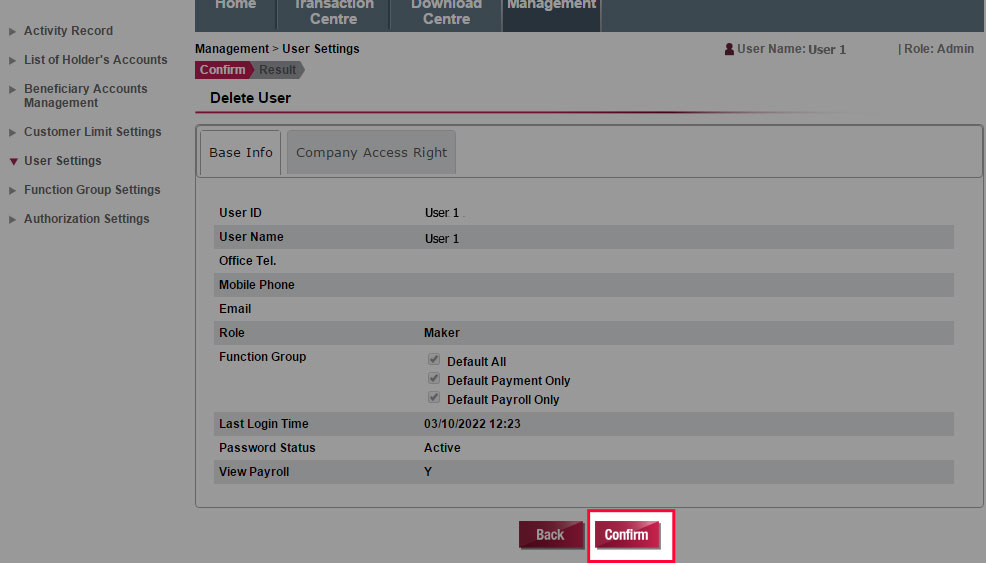Click the View Payroll value Y

428,472
